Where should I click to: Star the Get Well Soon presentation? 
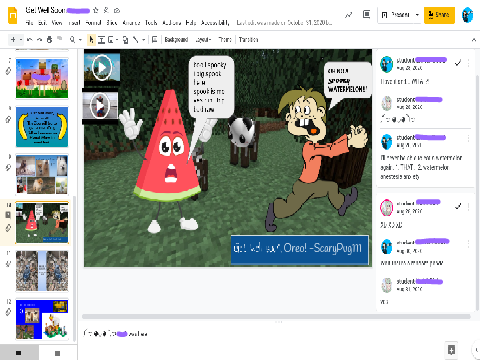pos(96,10)
